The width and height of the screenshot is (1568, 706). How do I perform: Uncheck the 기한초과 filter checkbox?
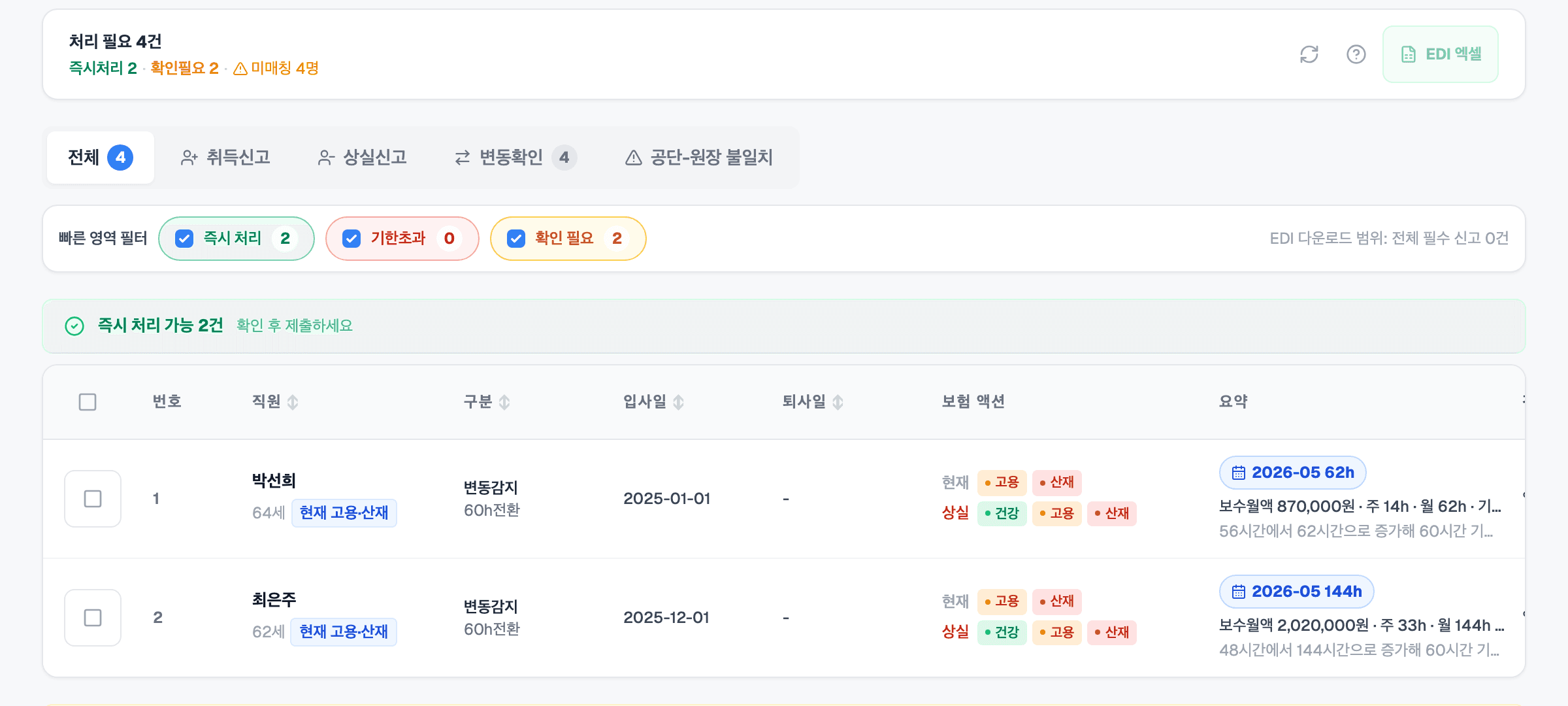351,239
